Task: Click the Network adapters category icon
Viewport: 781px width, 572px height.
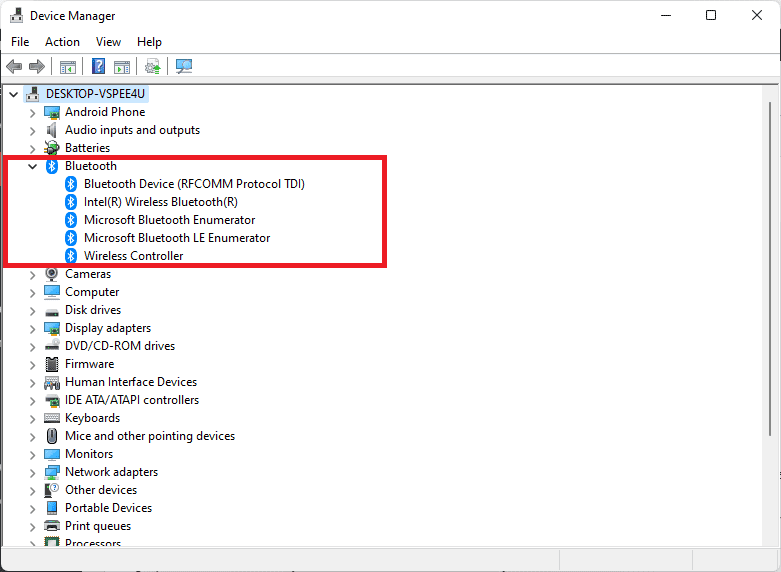Action: 52,472
